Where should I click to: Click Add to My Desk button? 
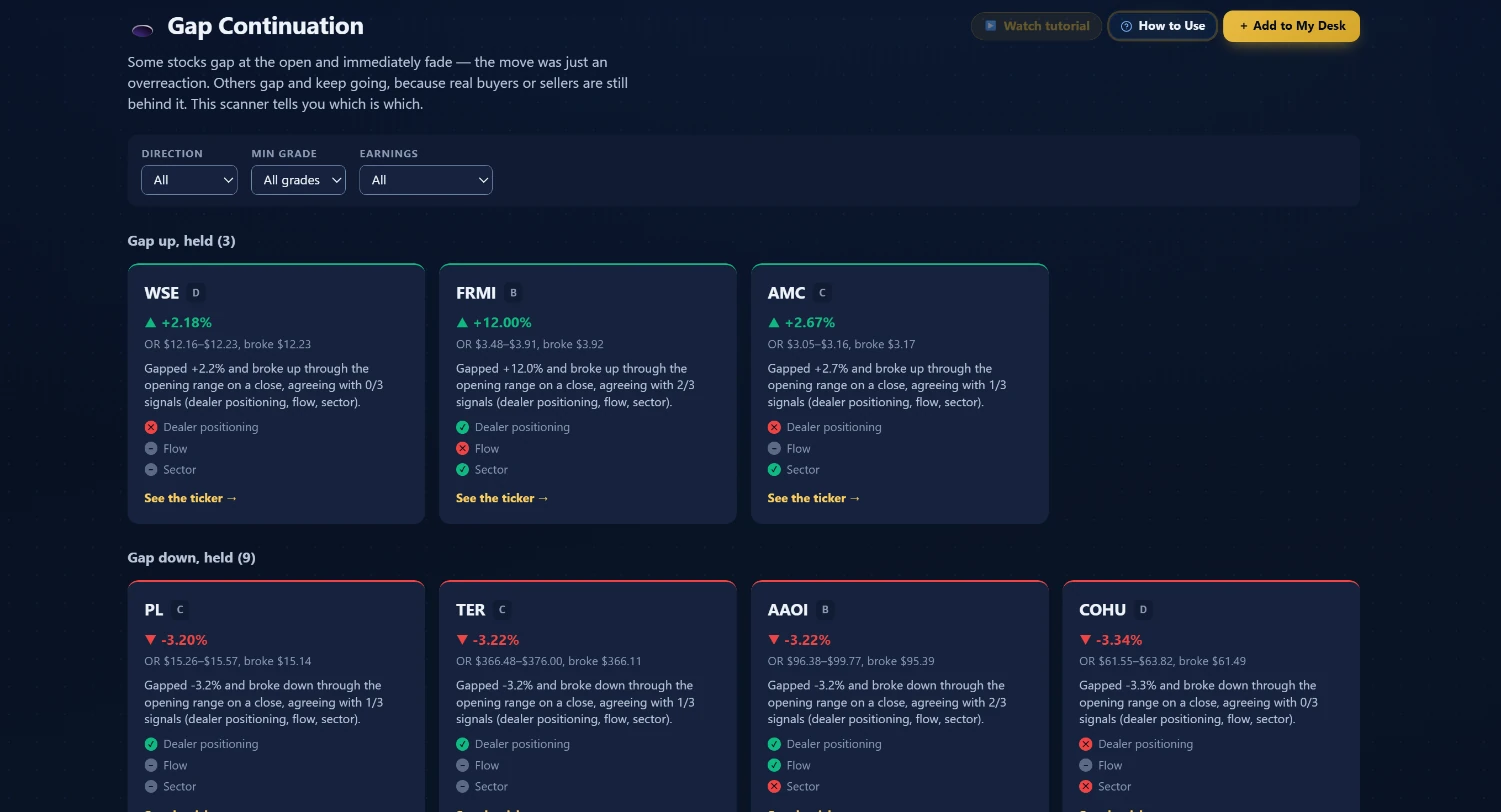(x=1291, y=26)
